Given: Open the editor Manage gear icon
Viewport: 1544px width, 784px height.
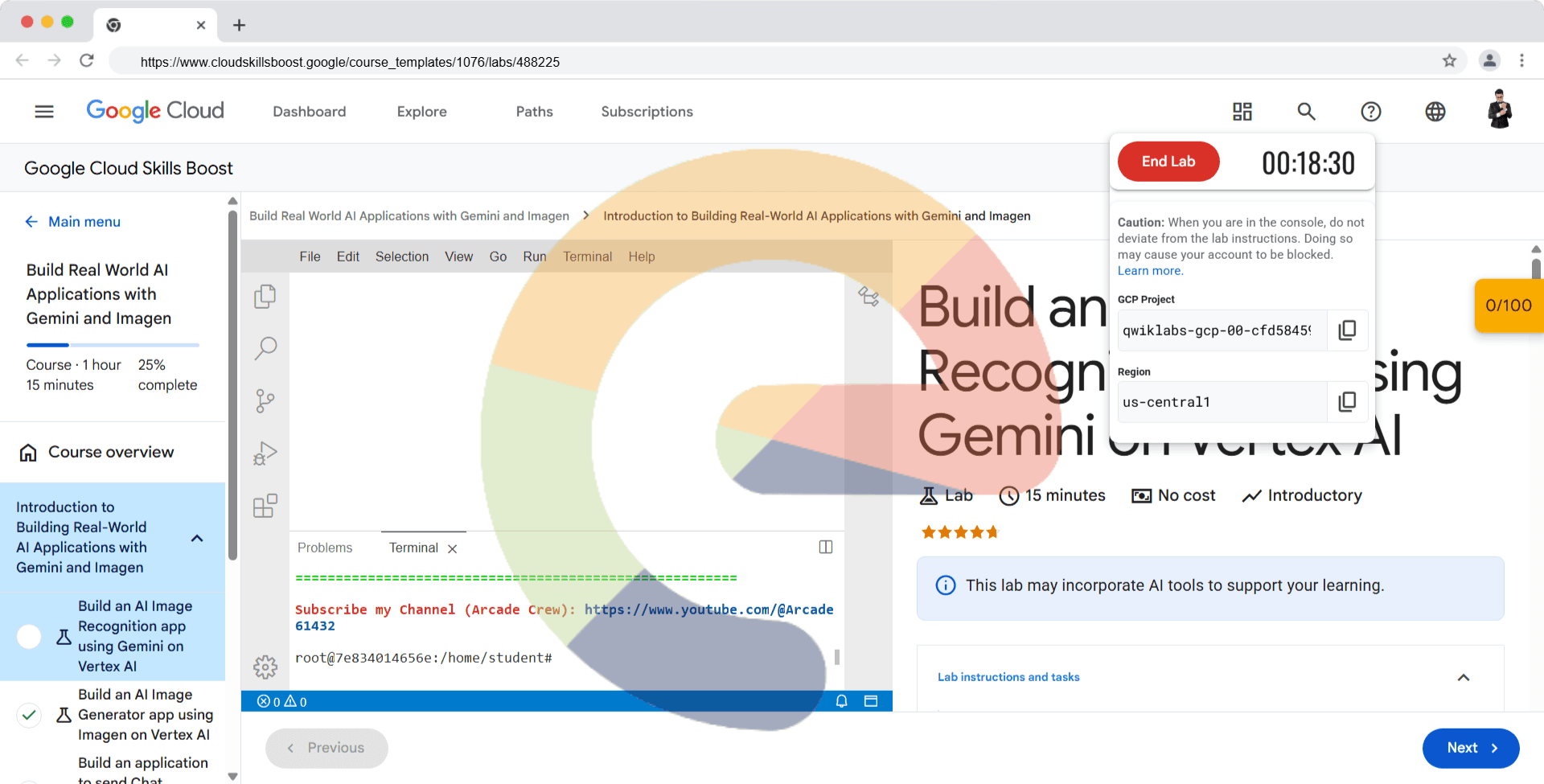Looking at the screenshot, I should (x=265, y=667).
